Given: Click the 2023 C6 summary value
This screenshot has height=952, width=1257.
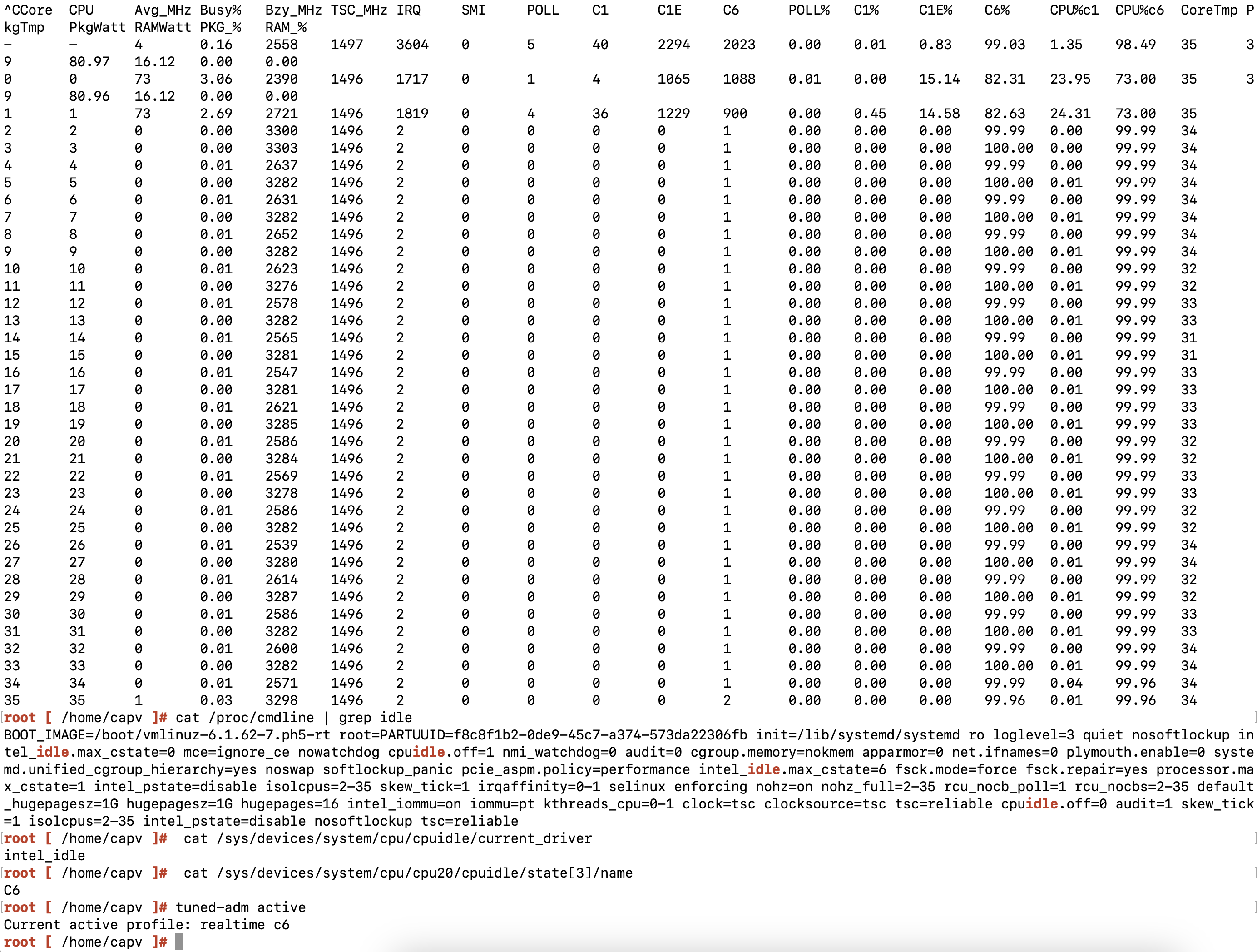Looking at the screenshot, I should [x=739, y=45].
